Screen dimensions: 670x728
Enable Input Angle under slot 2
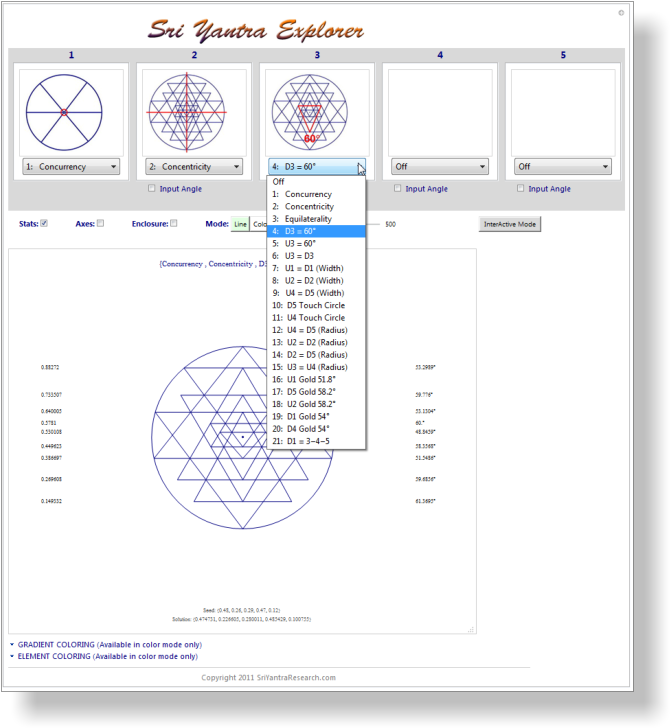point(151,188)
